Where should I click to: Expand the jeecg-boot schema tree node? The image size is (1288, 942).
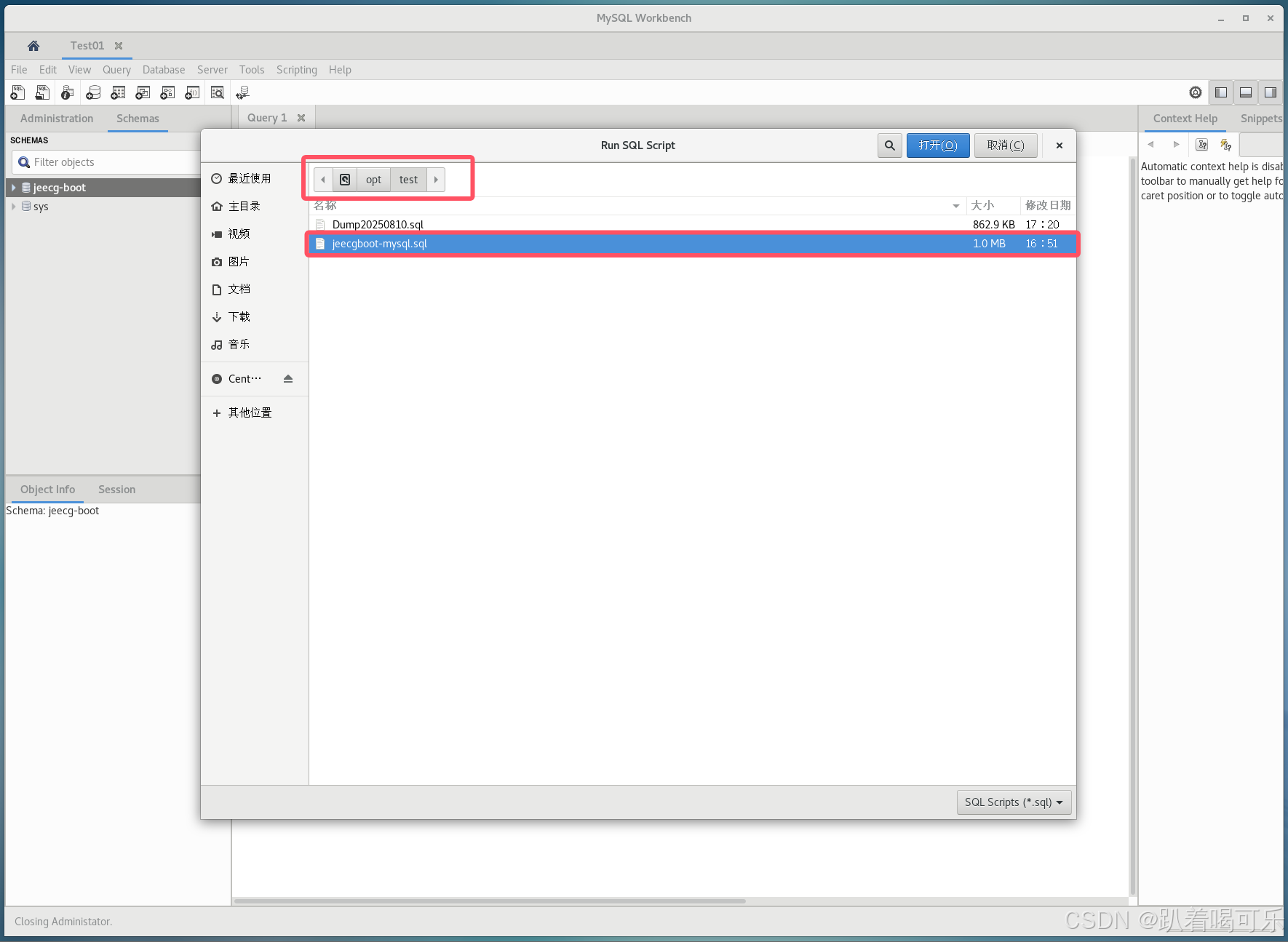click(x=13, y=188)
